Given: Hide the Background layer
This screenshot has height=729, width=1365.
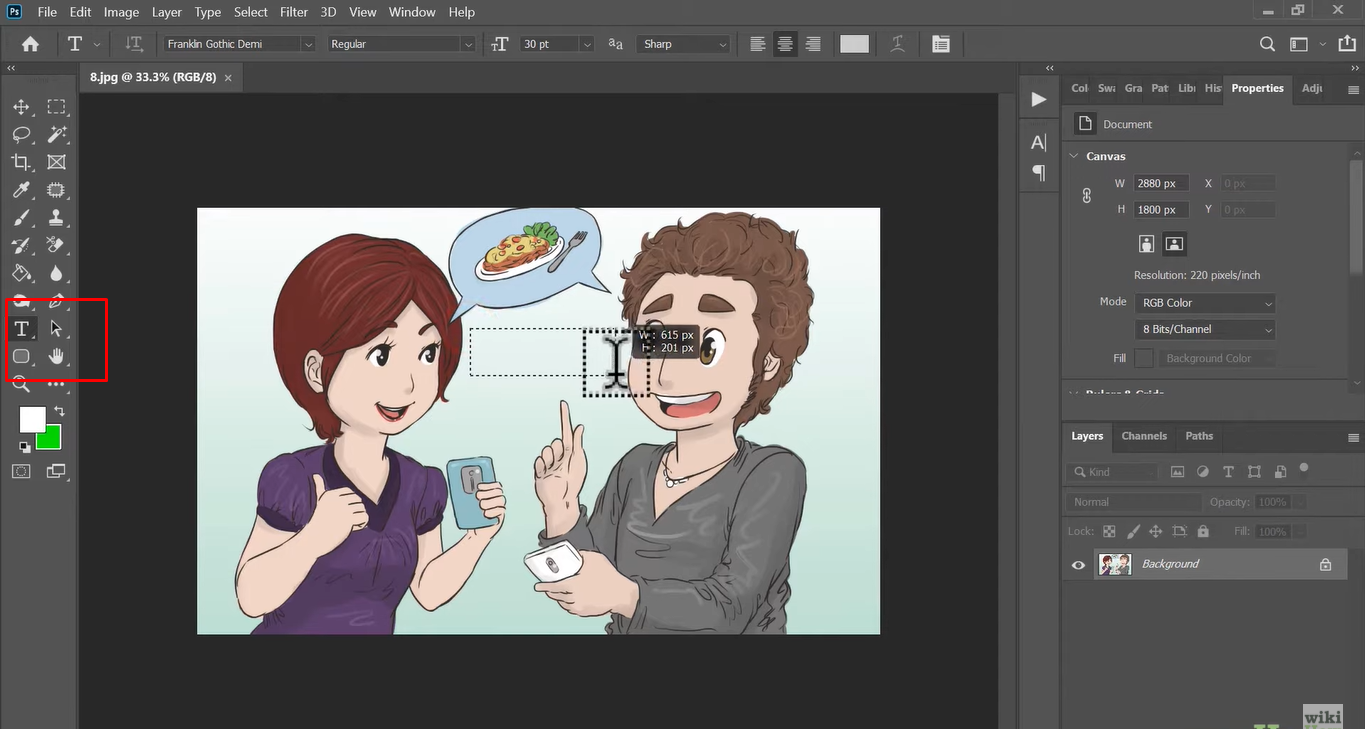Looking at the screenshot, I should click(1077, 564).
